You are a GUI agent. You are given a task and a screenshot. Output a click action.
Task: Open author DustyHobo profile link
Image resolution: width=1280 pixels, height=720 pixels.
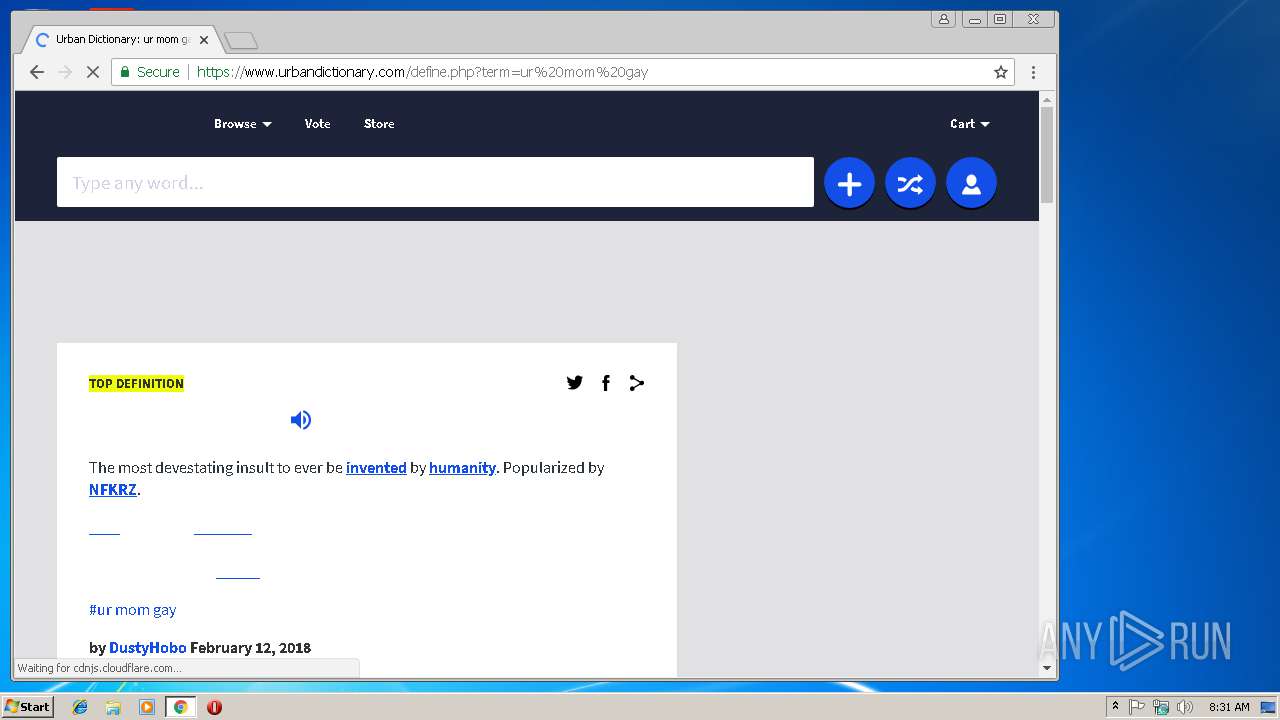tap(147, 648)
